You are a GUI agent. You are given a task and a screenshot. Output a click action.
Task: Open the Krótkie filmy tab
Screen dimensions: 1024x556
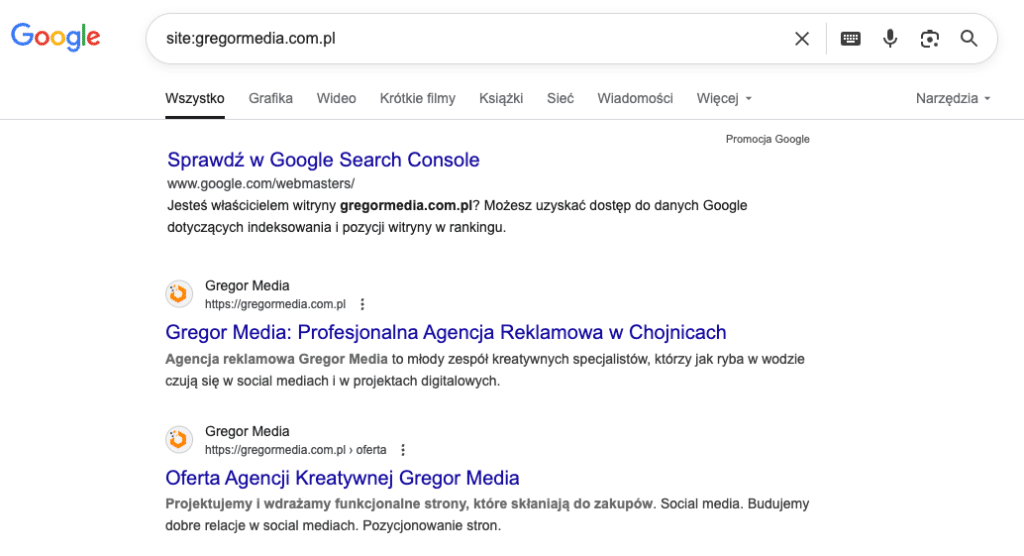click(x=417, y=98)
